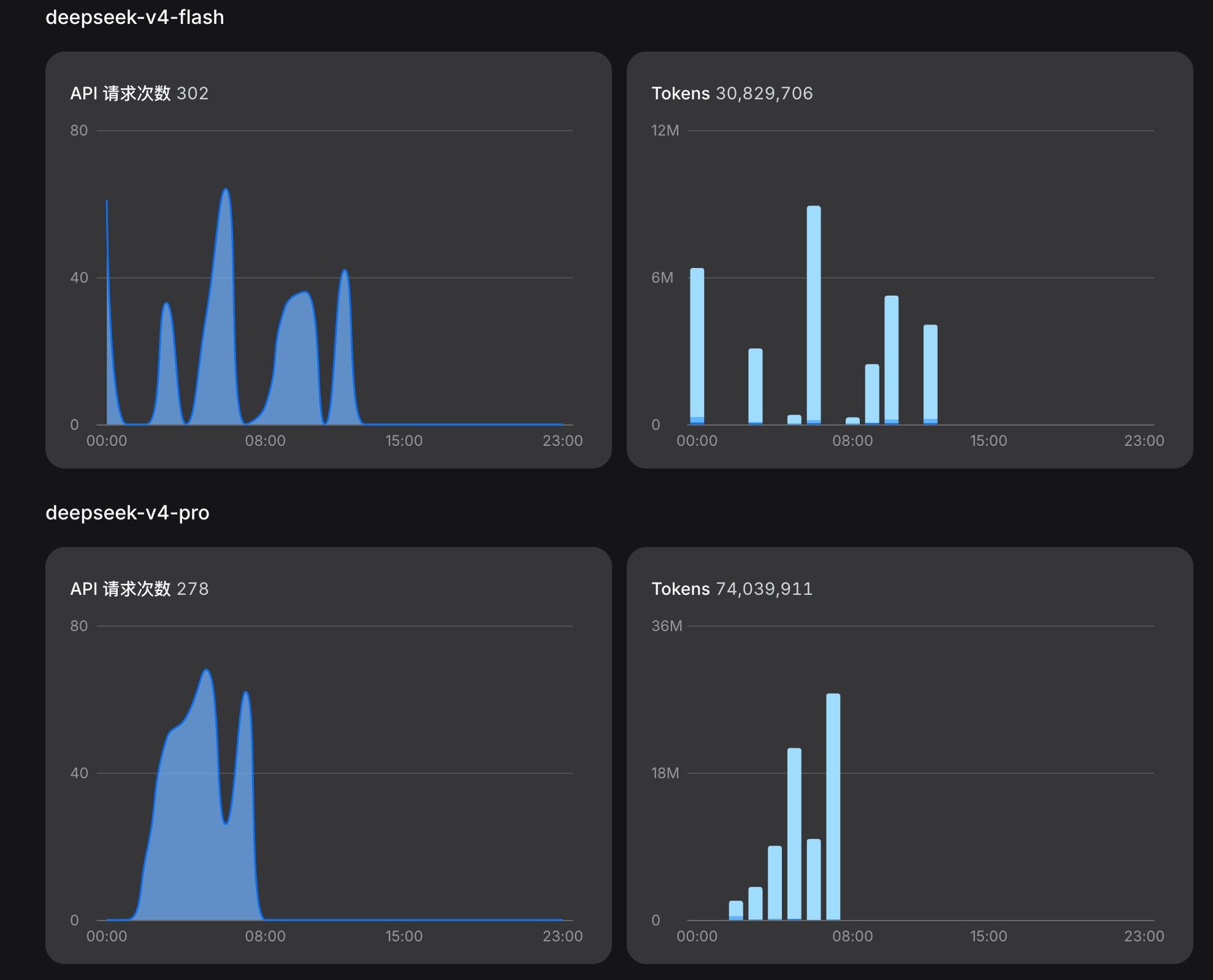
Task: Click the 08:00 label in pro requests chart
Action: click(266, 936)
